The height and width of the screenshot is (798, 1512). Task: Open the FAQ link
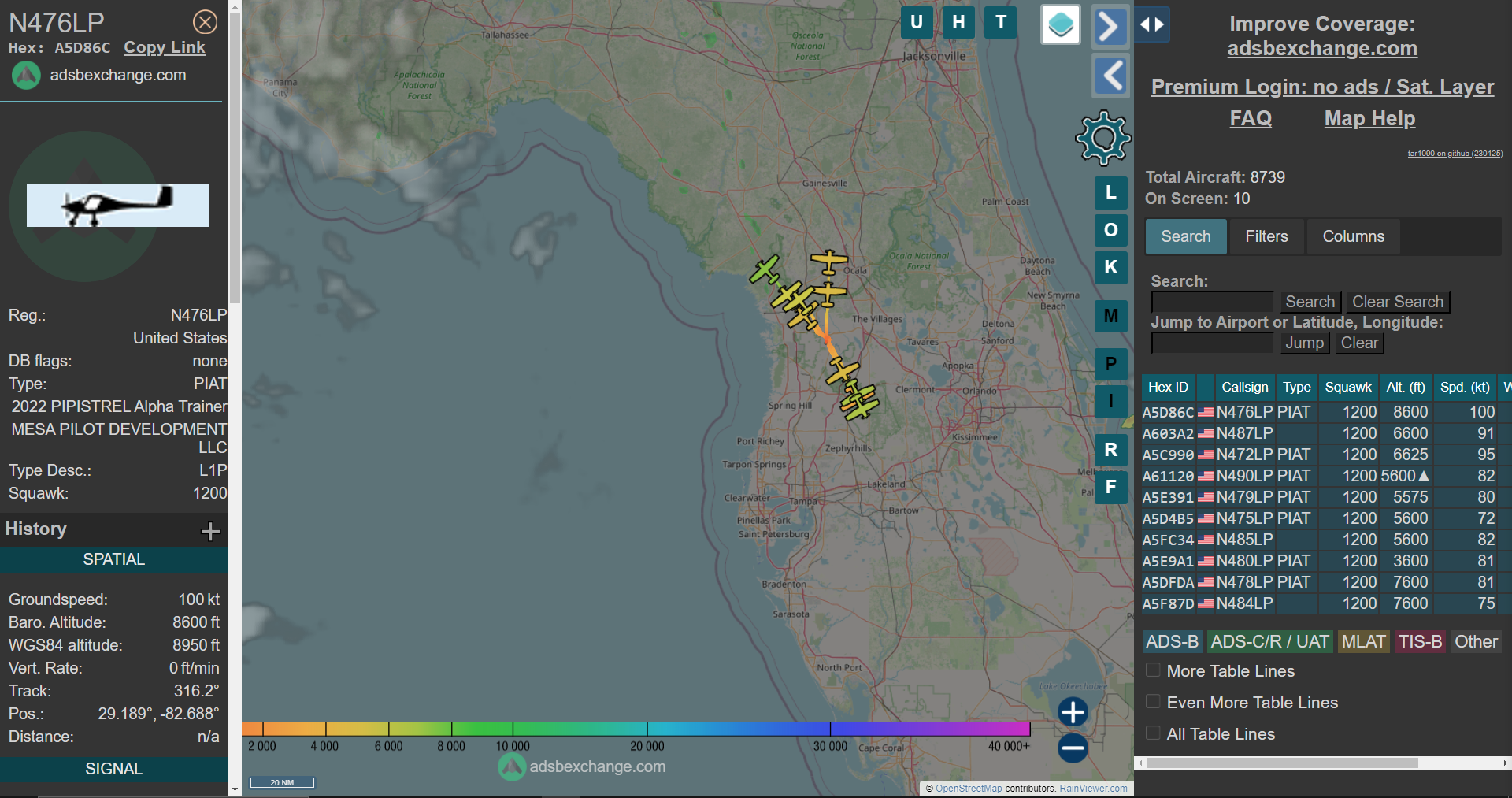(x=1251, y=118)
